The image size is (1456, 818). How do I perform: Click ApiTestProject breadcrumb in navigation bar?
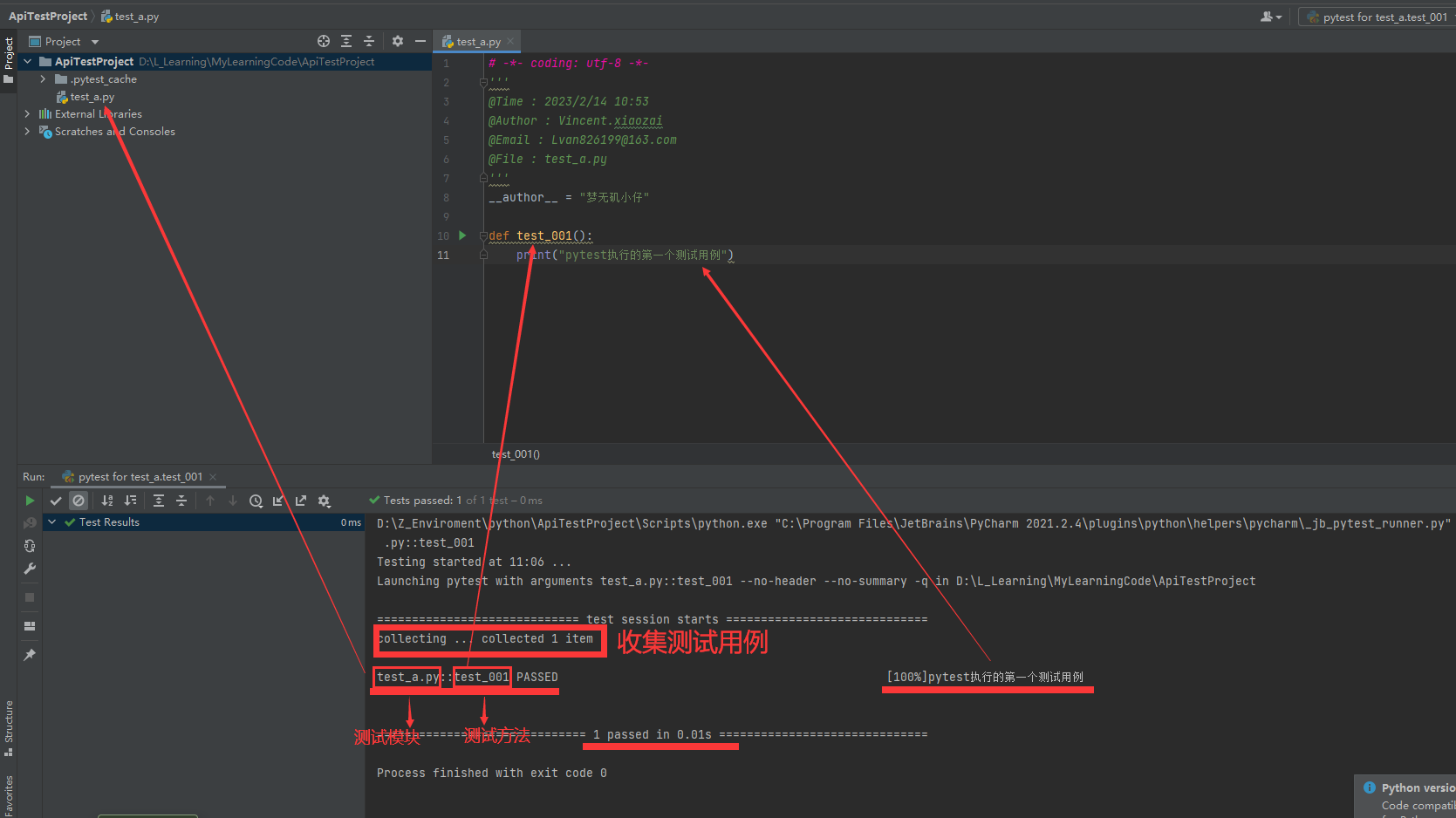48,16
